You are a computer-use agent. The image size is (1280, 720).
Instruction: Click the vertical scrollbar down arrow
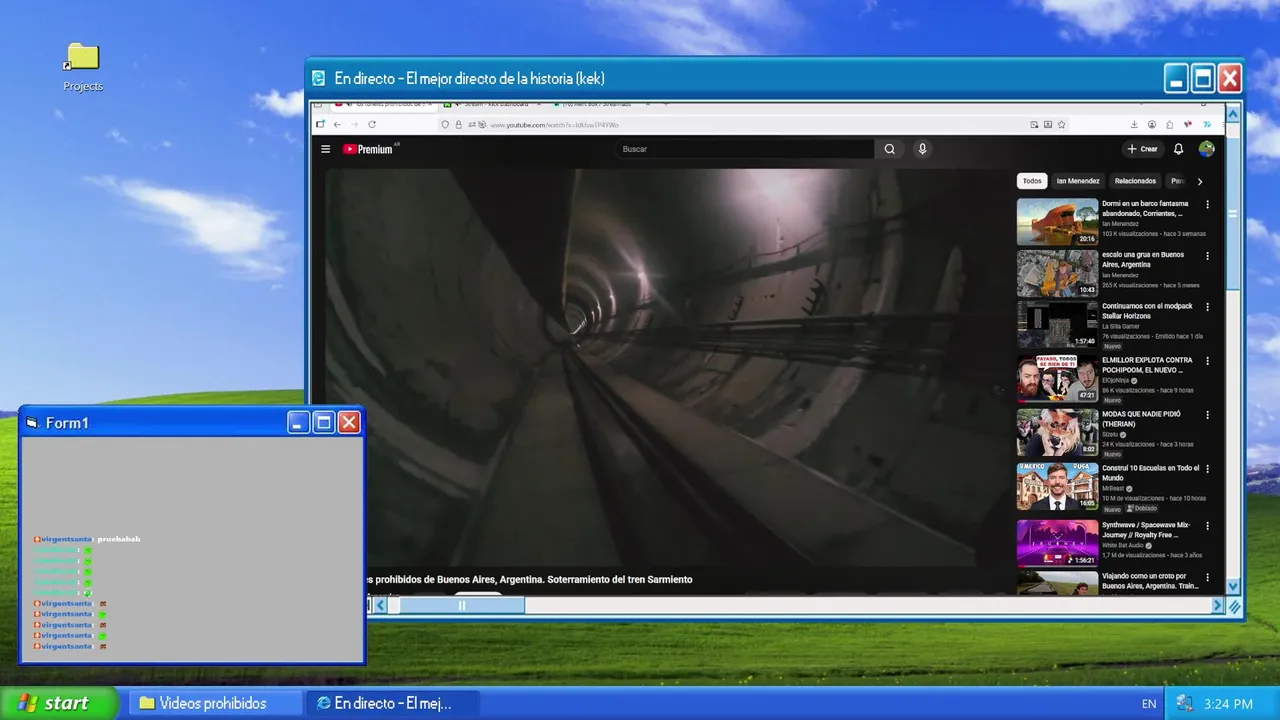(x=1233, y=587)
